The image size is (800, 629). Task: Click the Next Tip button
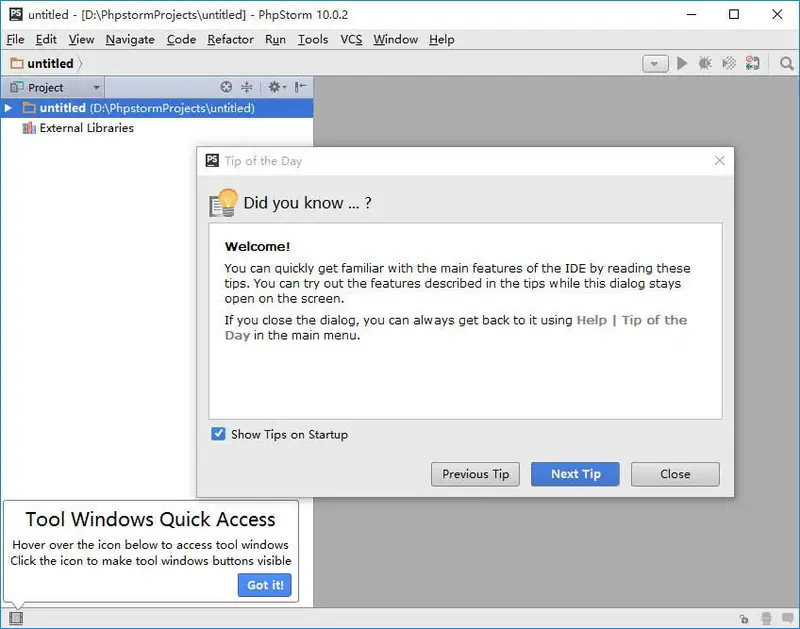point(575,474)
